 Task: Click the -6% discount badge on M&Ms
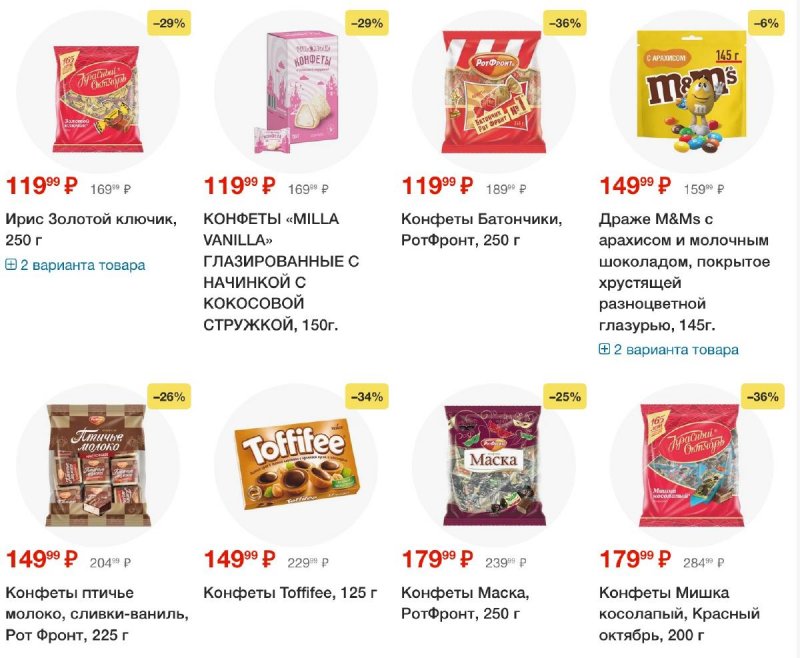(766, 23)
